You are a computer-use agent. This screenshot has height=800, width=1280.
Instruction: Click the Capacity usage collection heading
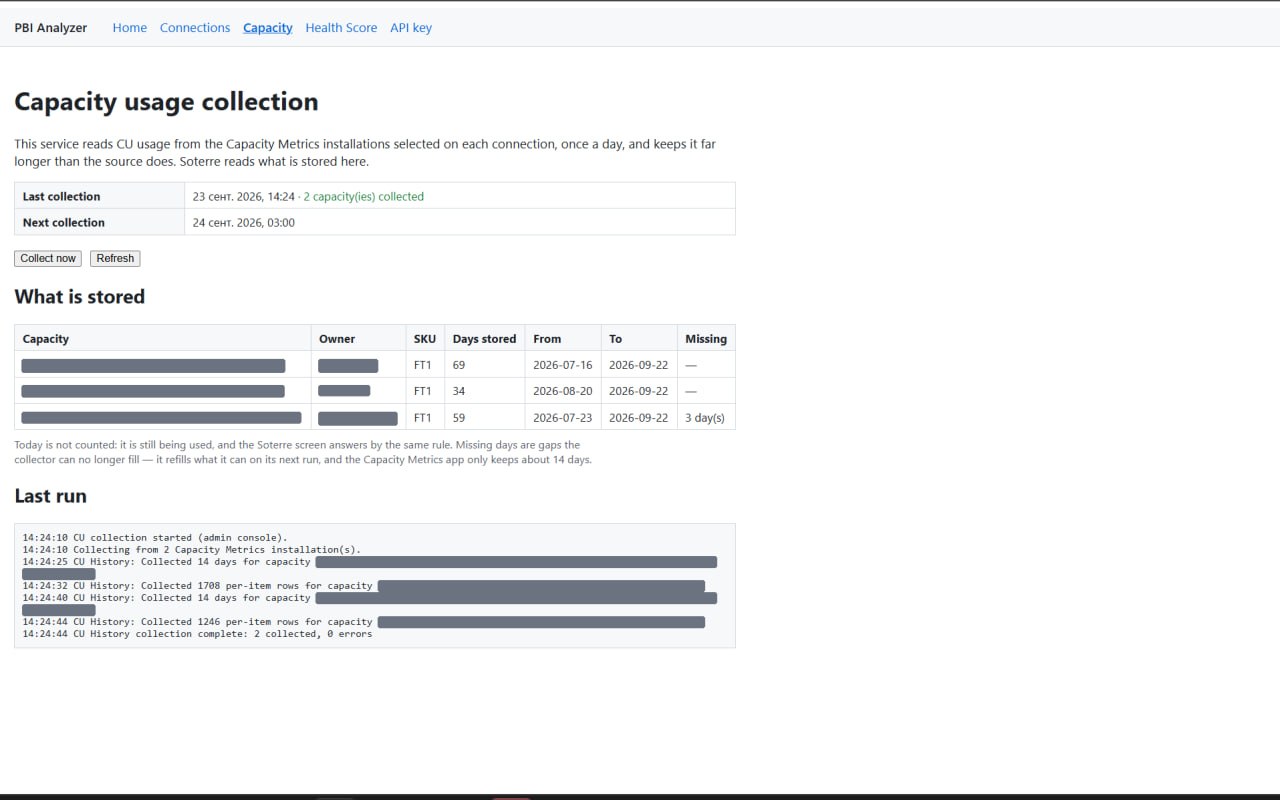coord(166,102)
